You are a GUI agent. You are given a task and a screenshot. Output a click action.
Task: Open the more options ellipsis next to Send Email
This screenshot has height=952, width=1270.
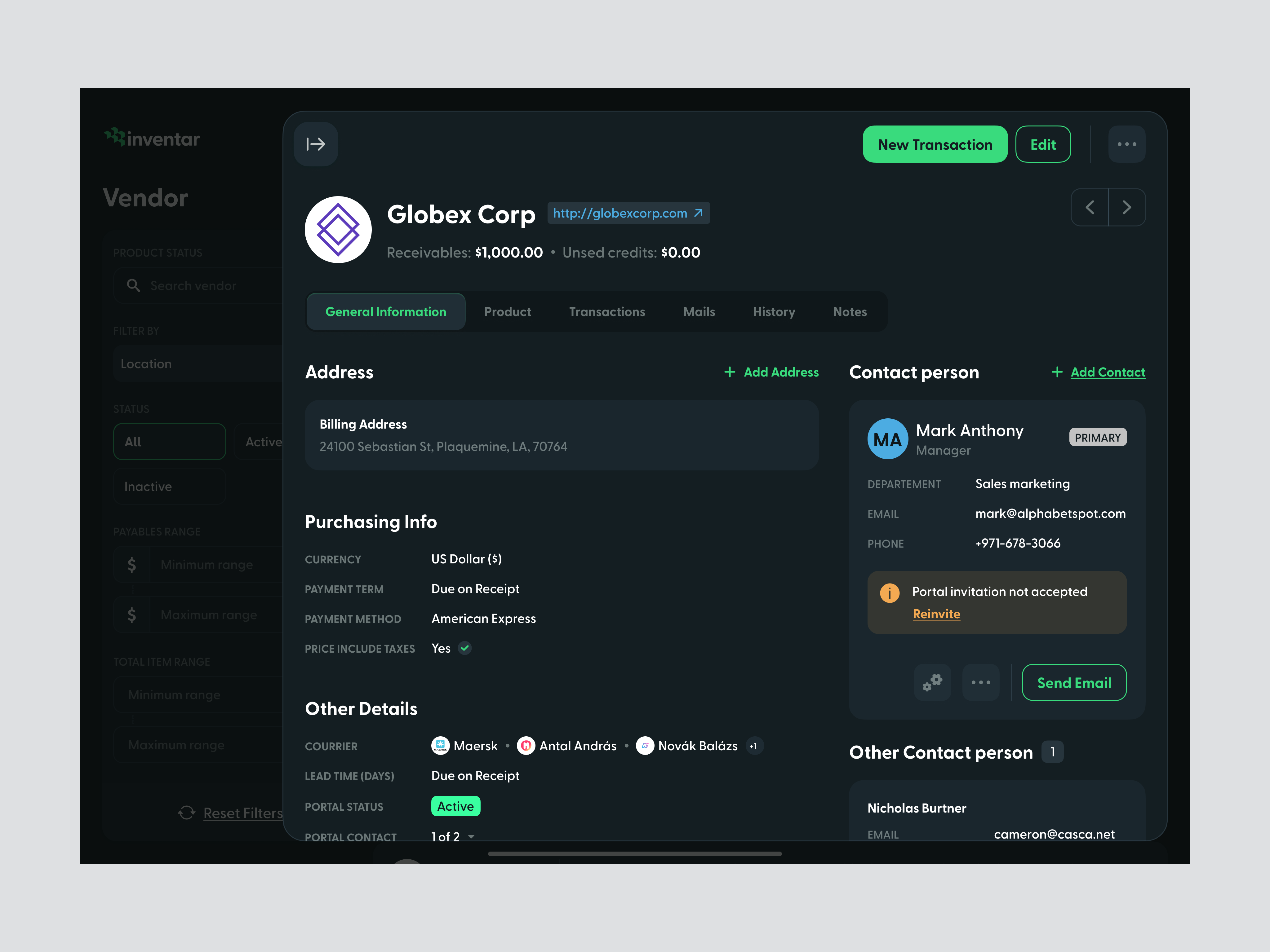pyautogui.click(x=981, y=682)
